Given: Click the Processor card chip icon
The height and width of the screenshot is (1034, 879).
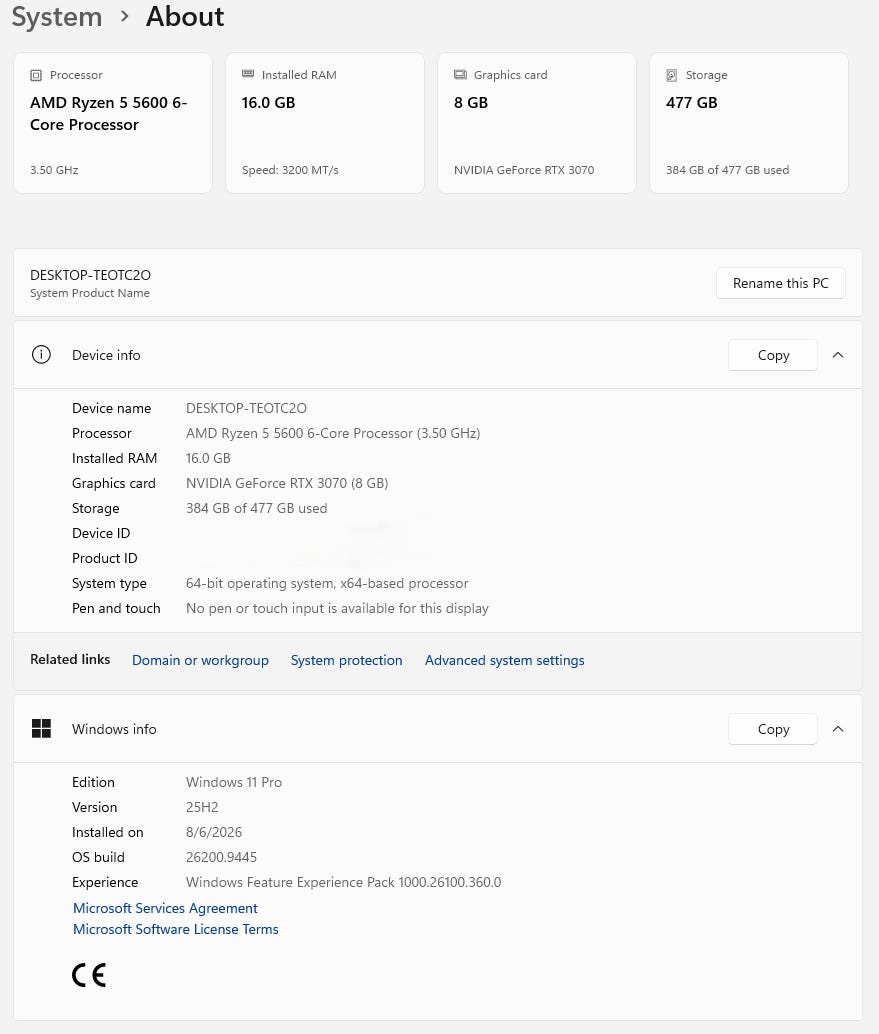Looking at the screenshot, I should click(36, 75).
